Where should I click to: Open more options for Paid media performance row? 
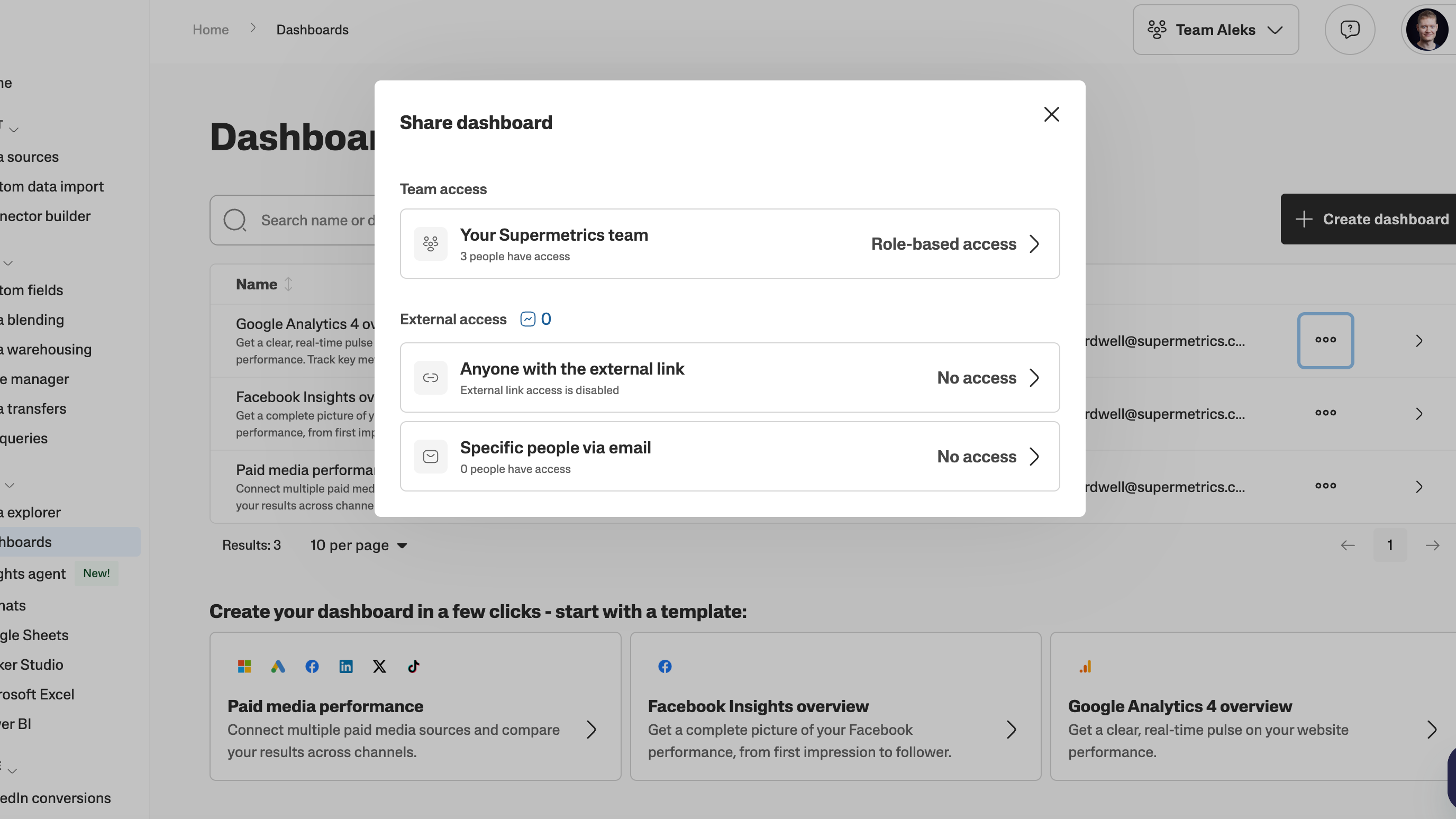1325,486
